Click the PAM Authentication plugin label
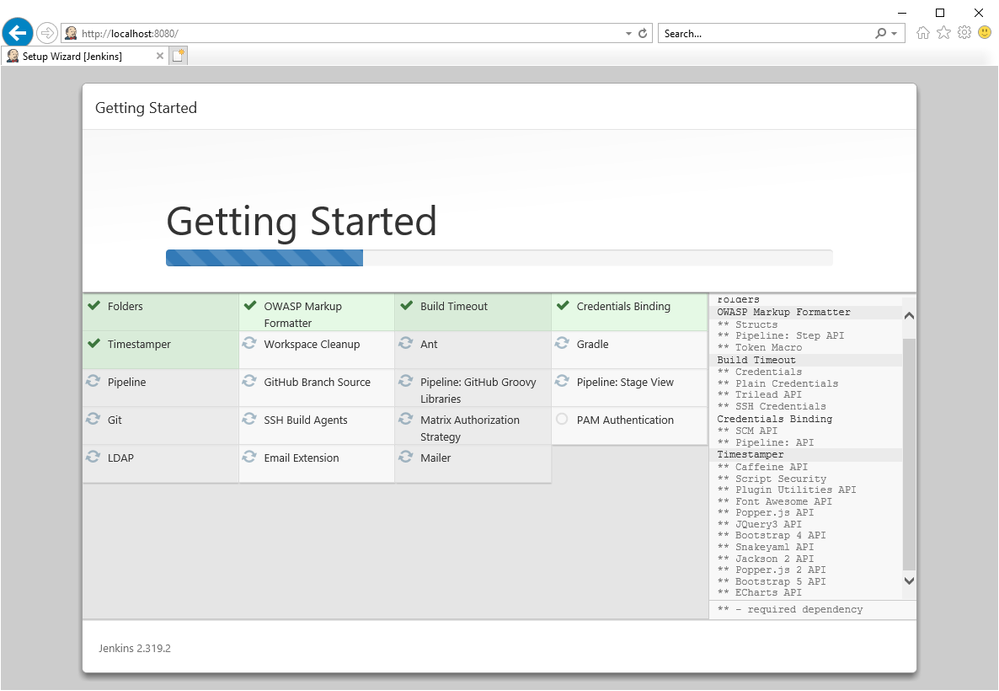The width and height of the screenshot is (999, 691). pyautogui.click(x=625, y=420)
